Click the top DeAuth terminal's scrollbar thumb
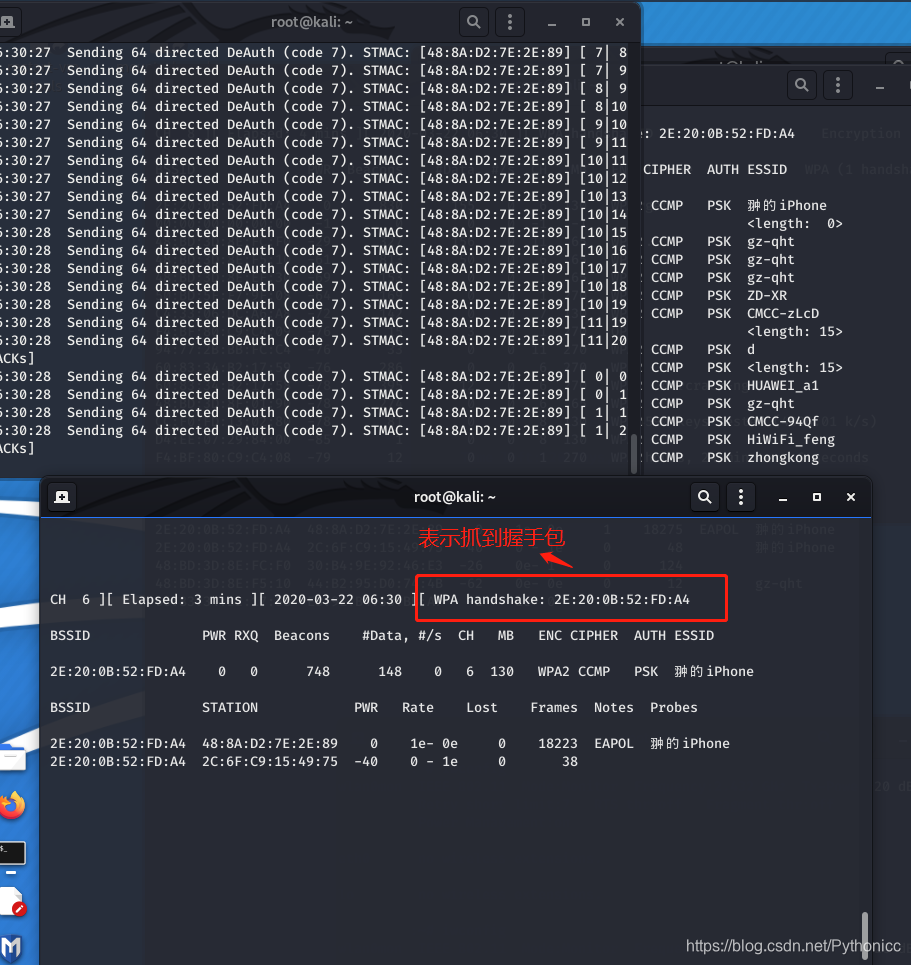Viewport: 911px width, 965px height. [634, 454]
